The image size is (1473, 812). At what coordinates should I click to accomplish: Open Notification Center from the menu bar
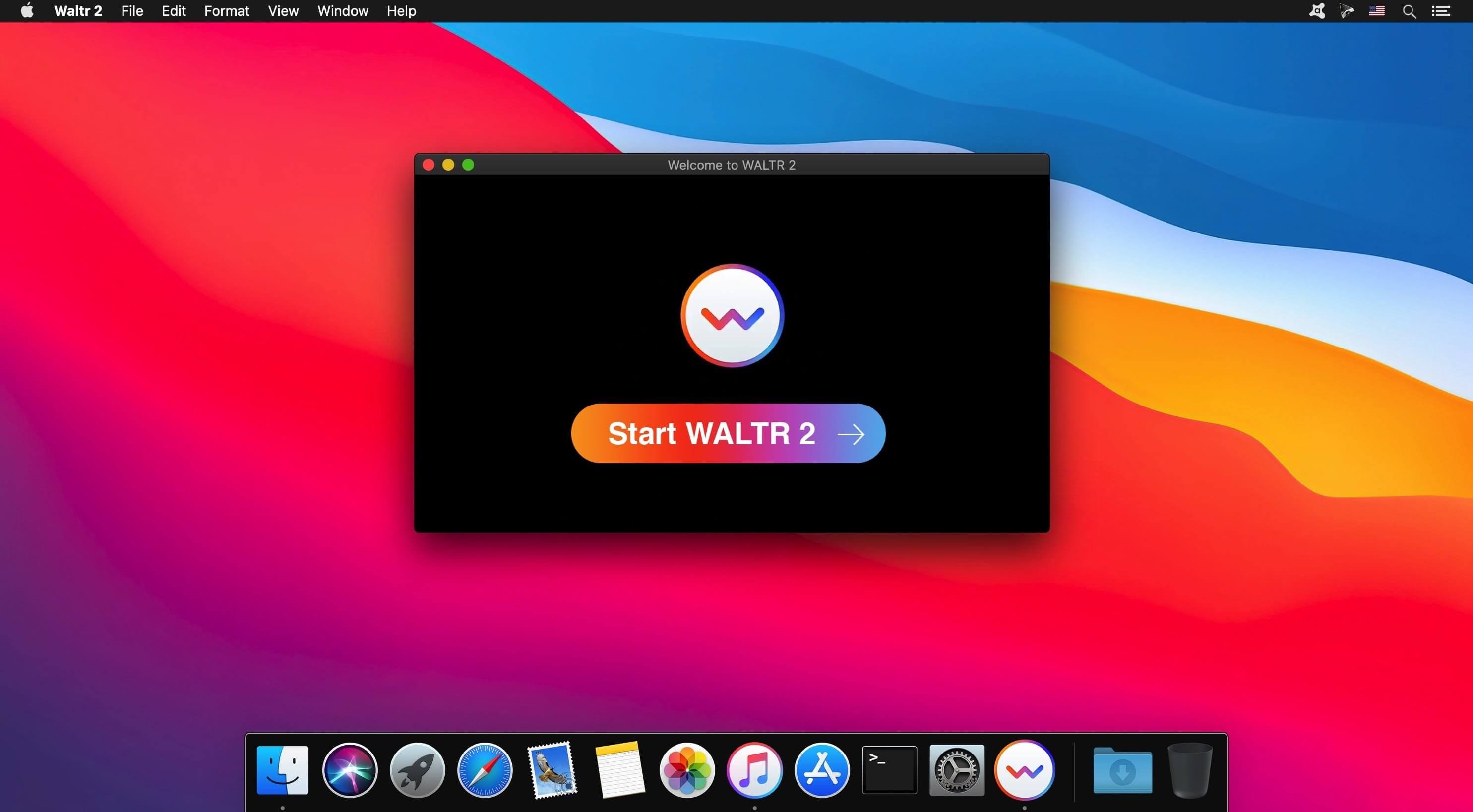click(1441, 11)
